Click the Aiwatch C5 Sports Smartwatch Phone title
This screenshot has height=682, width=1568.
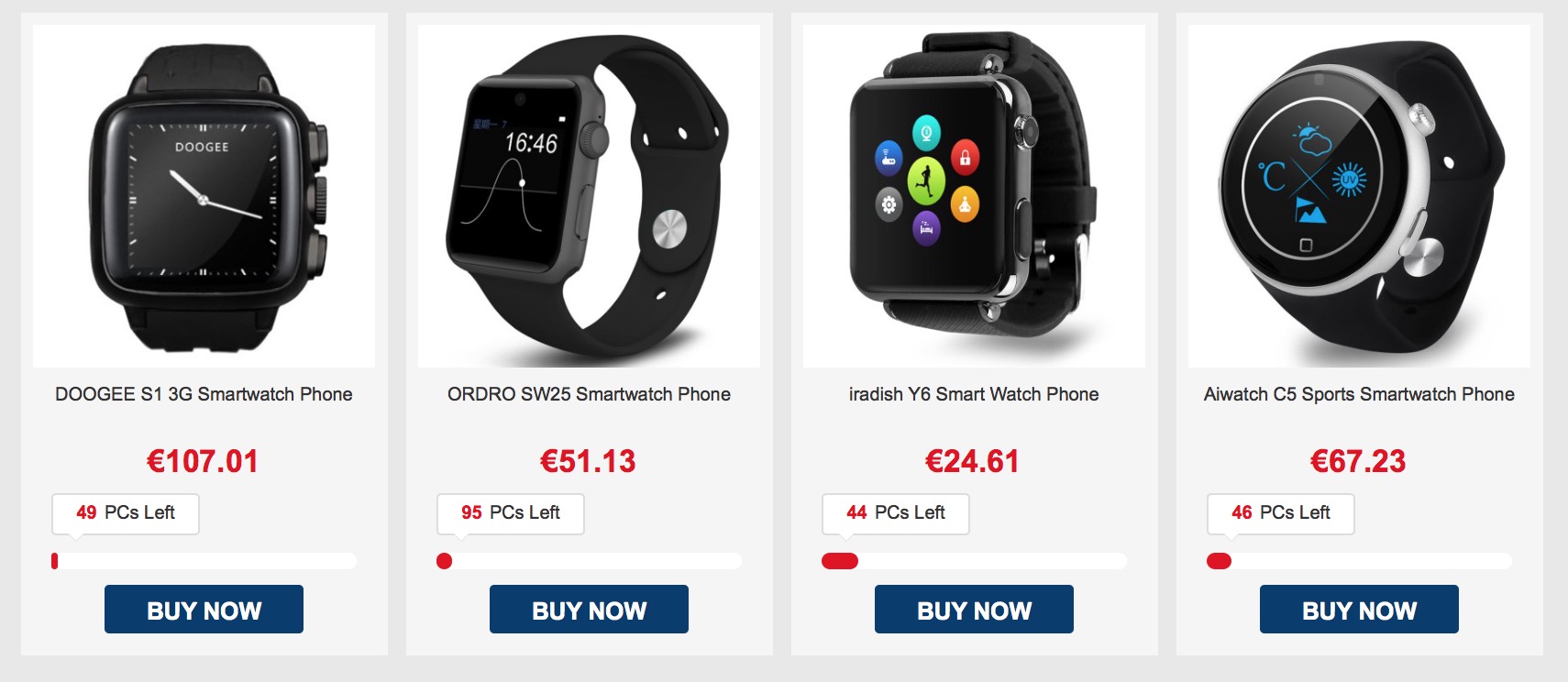point(1359,394)
